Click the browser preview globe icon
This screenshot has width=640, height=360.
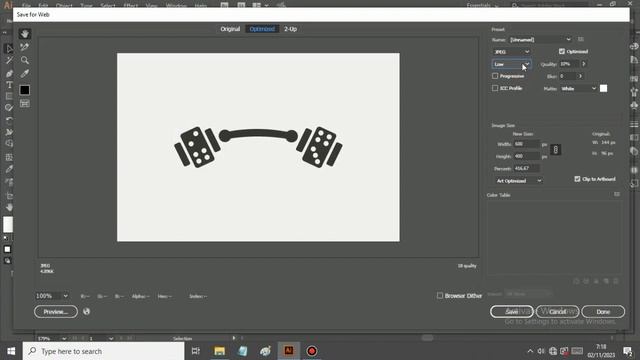(x=87, y=311)
